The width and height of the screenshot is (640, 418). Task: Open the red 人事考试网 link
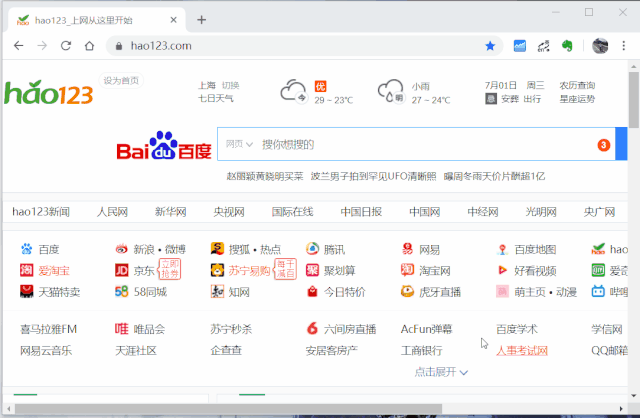tap(522, 351)
